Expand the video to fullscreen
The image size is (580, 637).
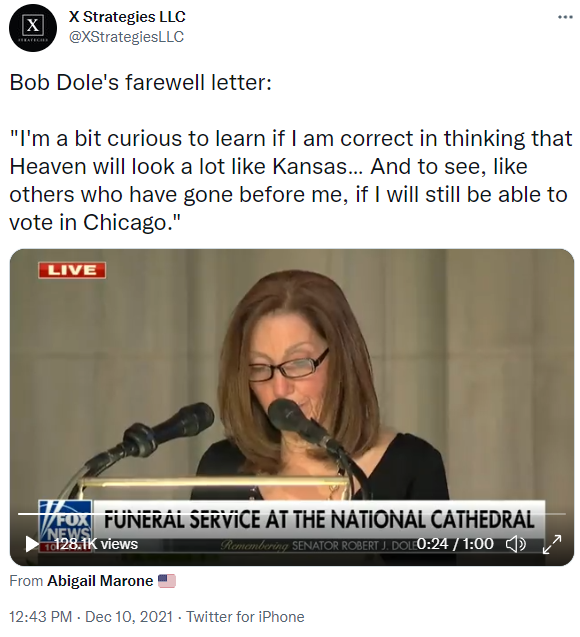pyautogui.click(x=552, y=544)
